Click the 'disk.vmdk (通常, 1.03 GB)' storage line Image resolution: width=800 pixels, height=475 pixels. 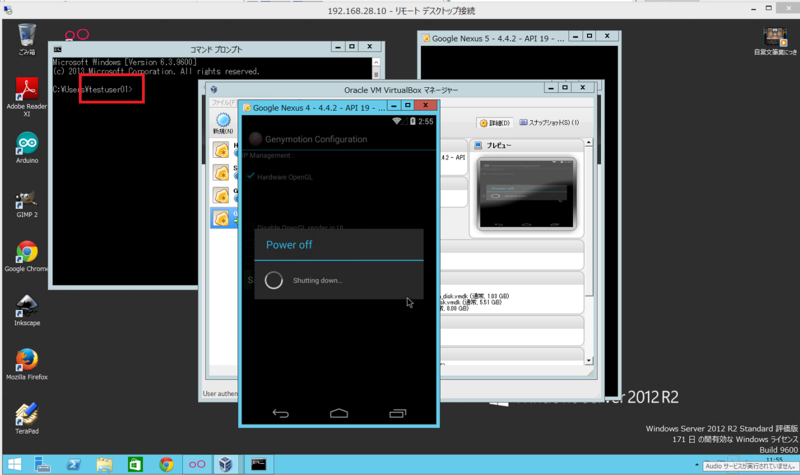474,296
